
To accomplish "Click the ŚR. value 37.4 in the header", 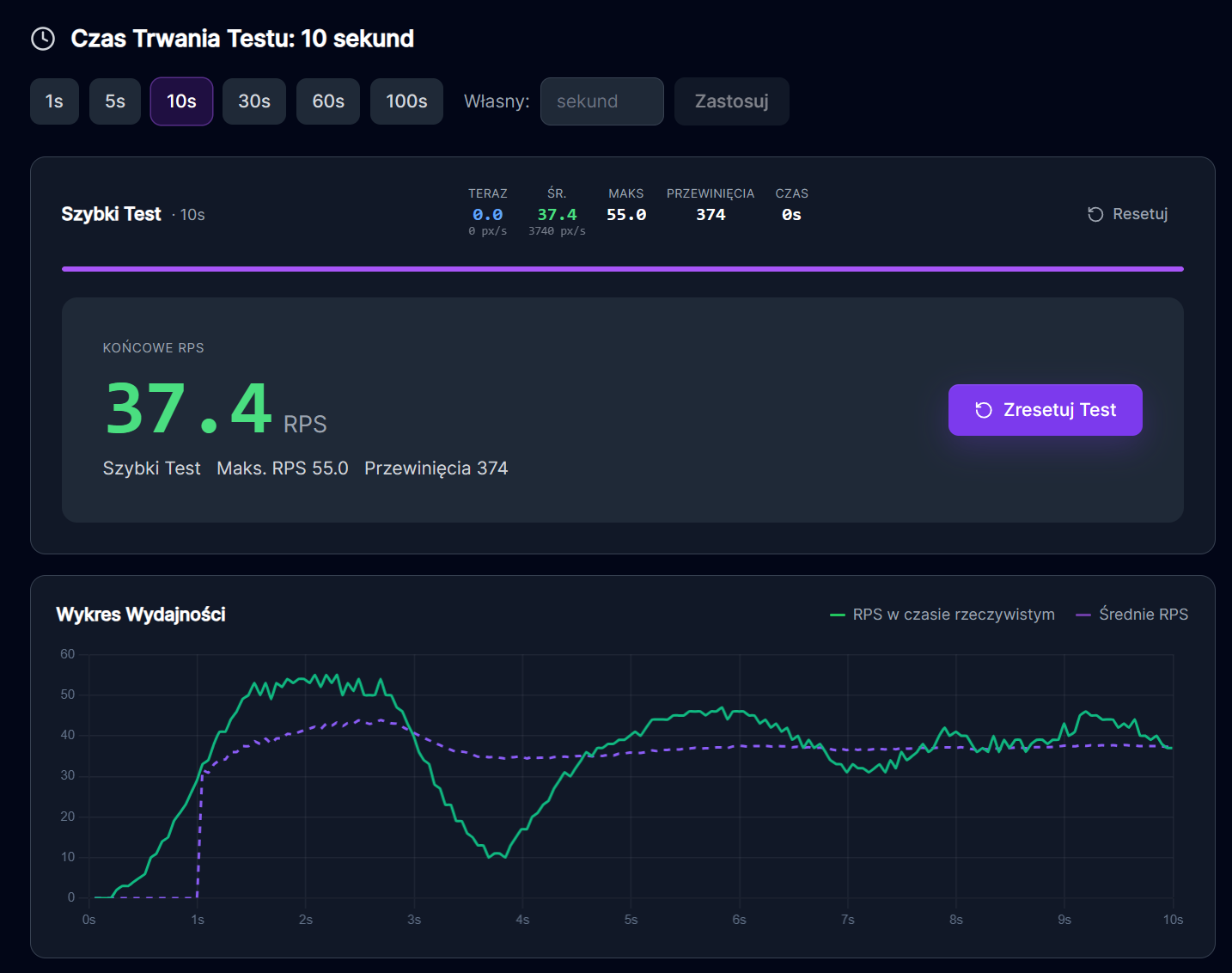I will (x=557, y=215).
